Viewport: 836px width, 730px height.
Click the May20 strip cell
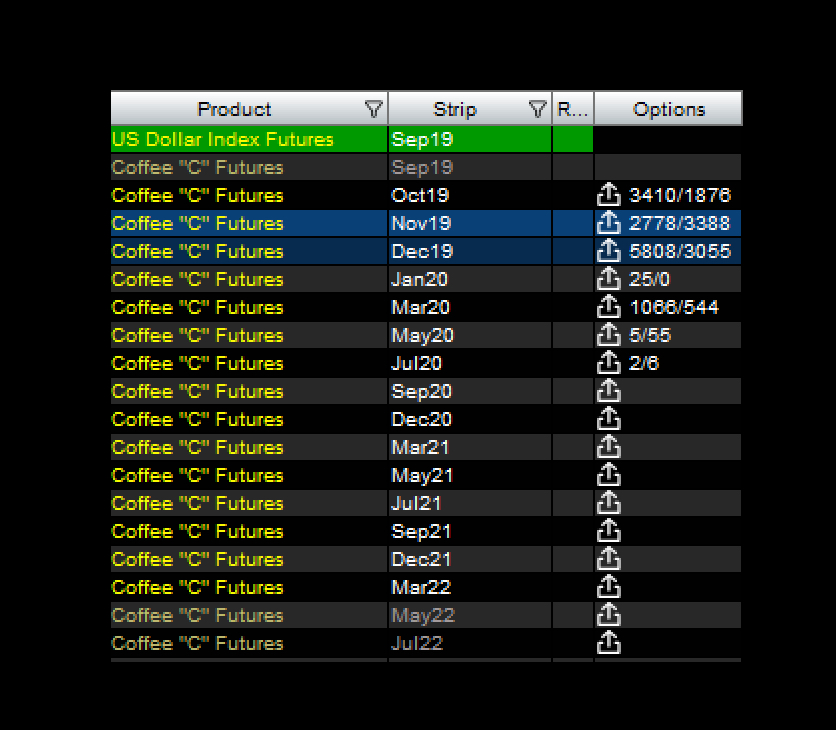470,335
